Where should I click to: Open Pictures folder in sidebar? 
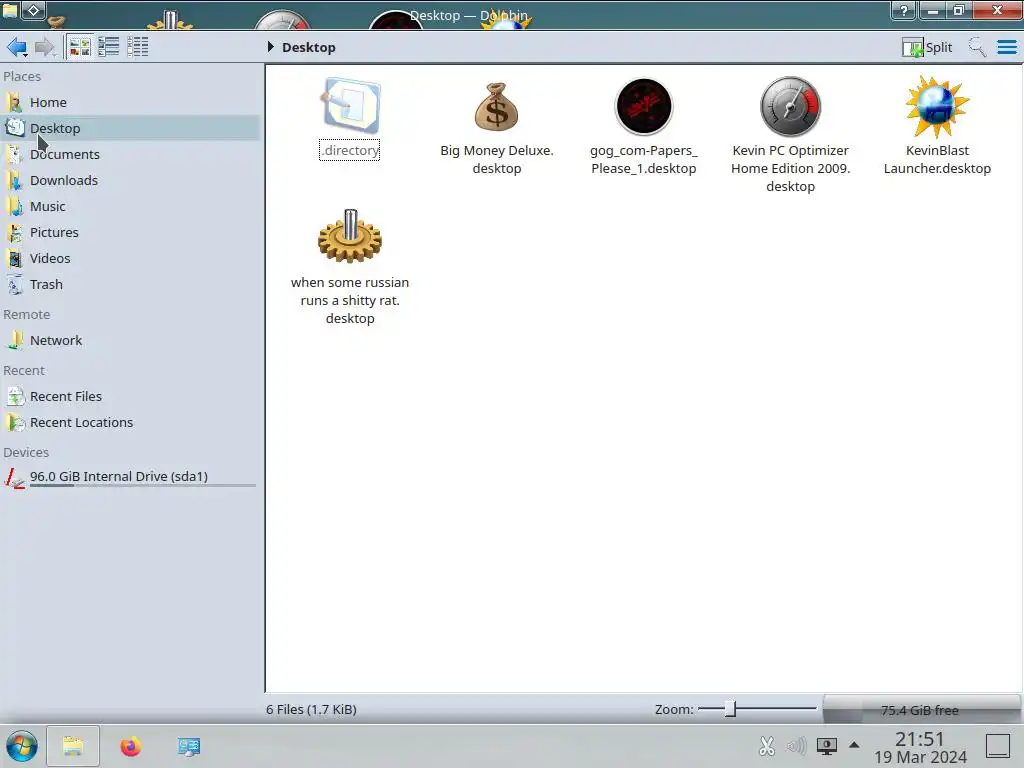[x=131, y=232]
